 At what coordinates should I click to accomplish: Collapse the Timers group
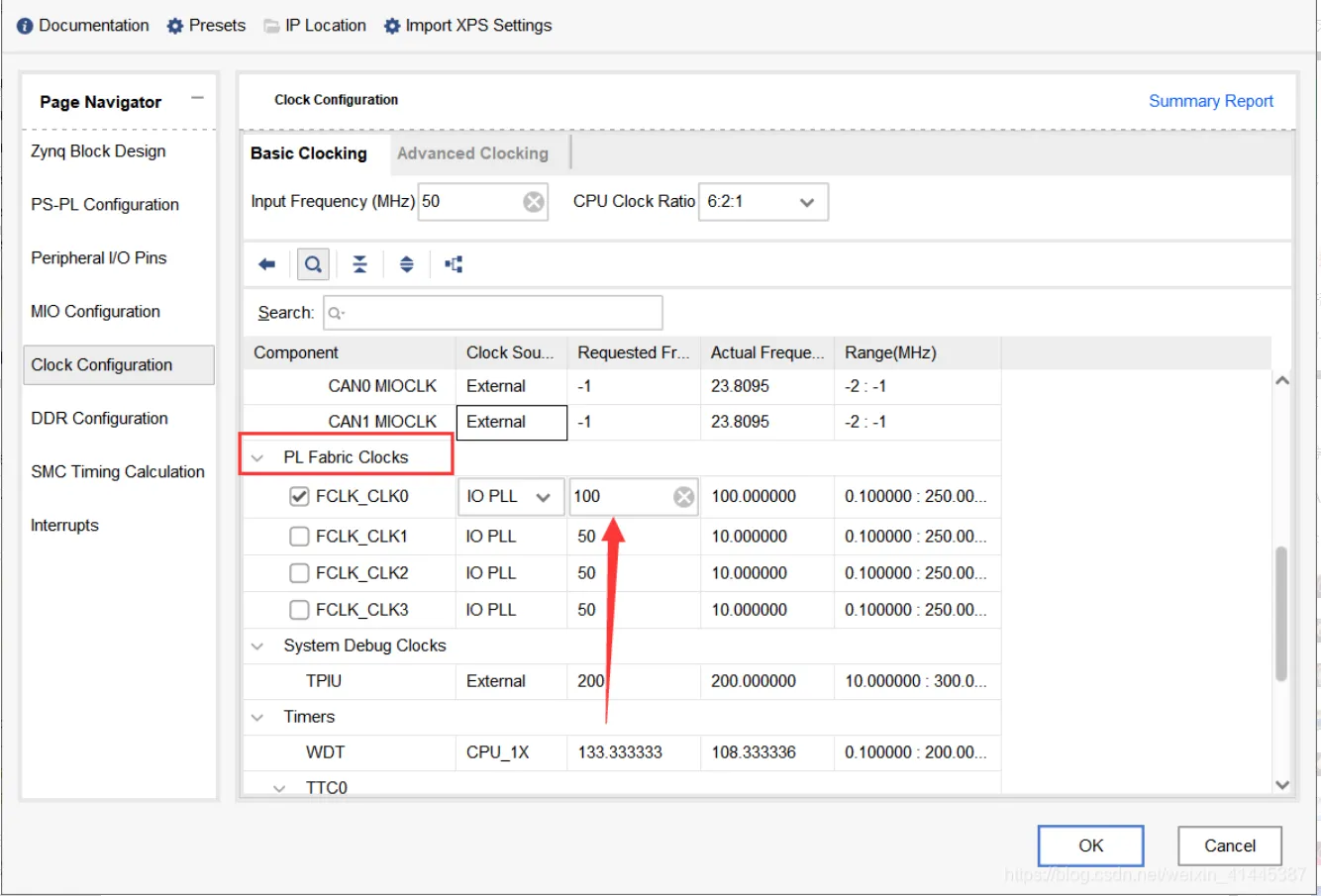point(257,717)
